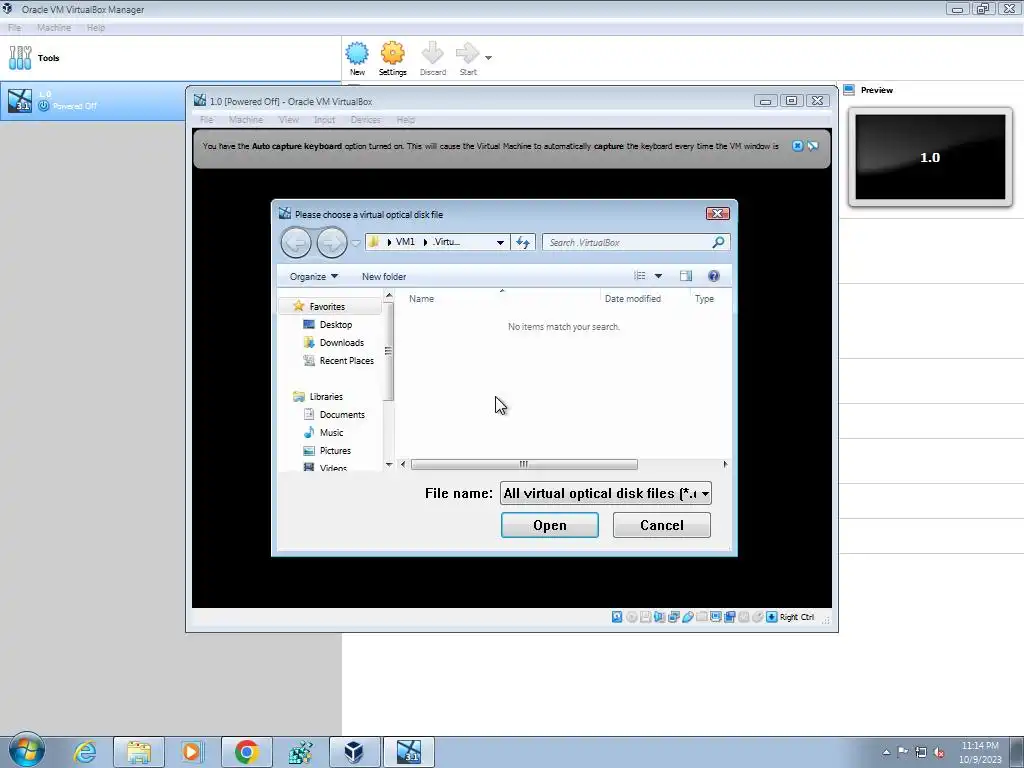This screenshot has height=768, width=1024.
Task: Show hidden tray icons arrow
Action: 886,752
